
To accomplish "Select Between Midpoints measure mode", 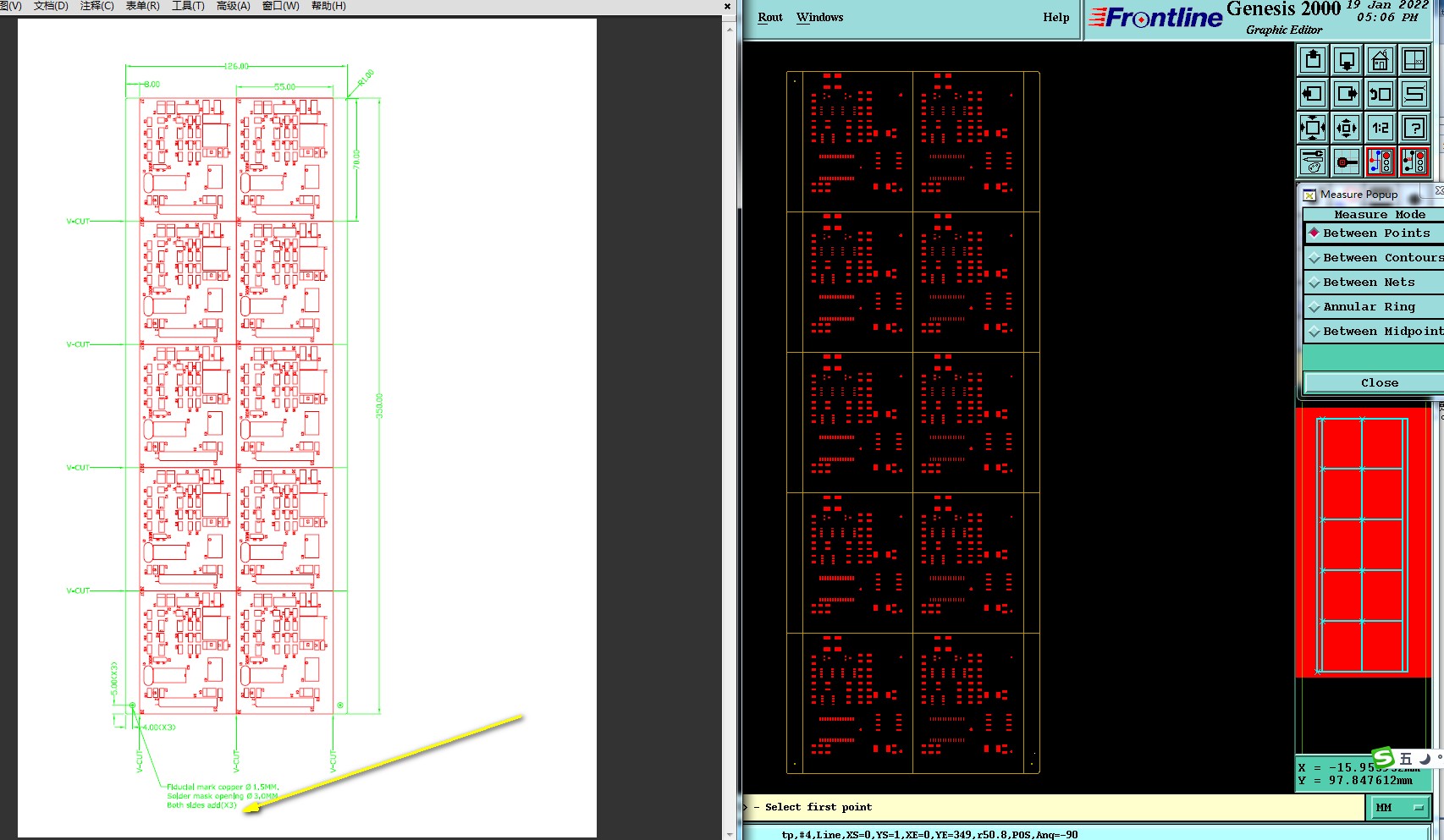I will [1374, 332].
